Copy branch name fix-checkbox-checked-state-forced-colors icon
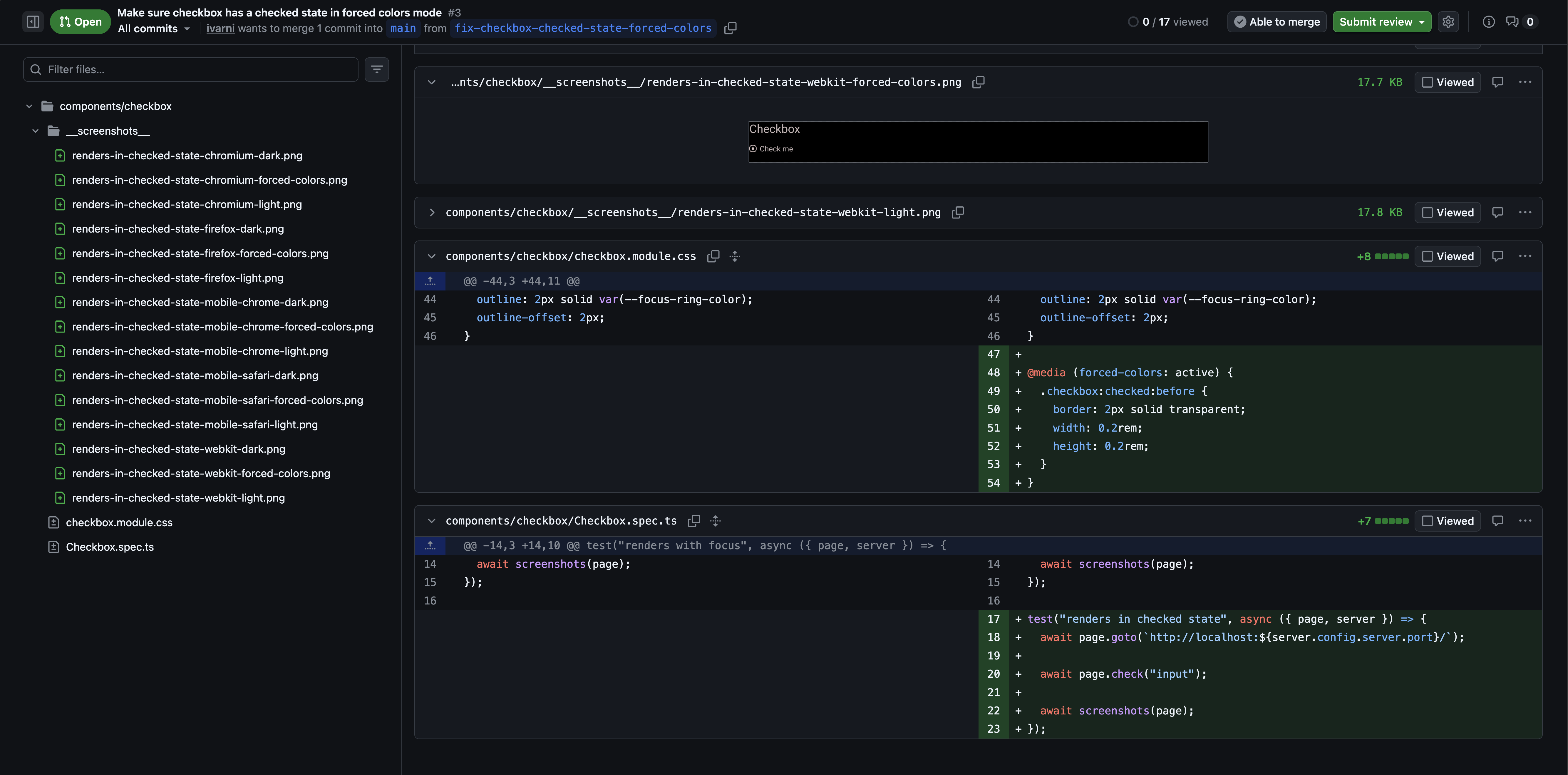 (731, 28)
